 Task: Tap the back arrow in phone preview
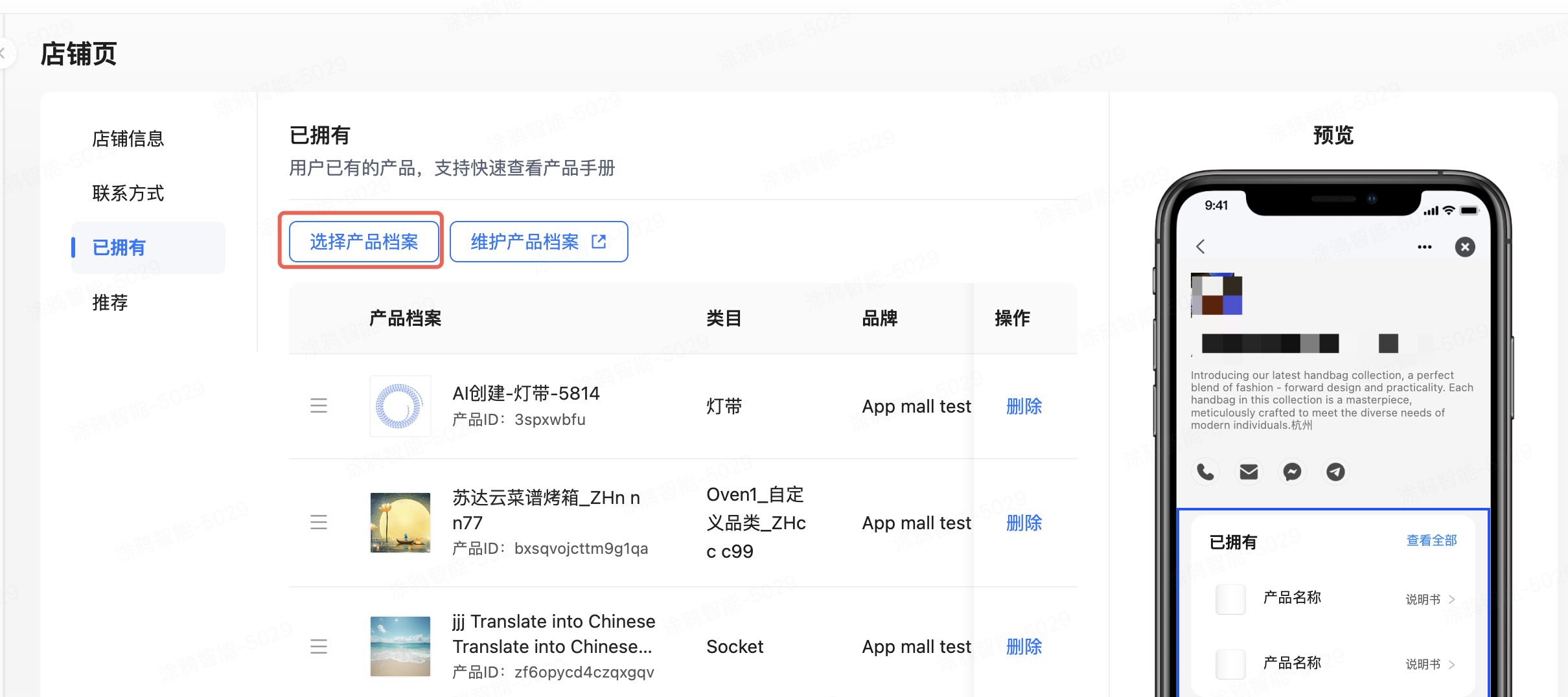tap(1201, 247)
